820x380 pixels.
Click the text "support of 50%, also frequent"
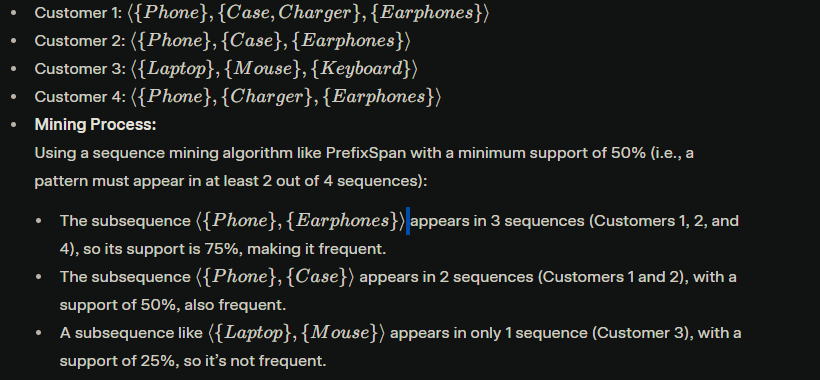click(173, 305)
